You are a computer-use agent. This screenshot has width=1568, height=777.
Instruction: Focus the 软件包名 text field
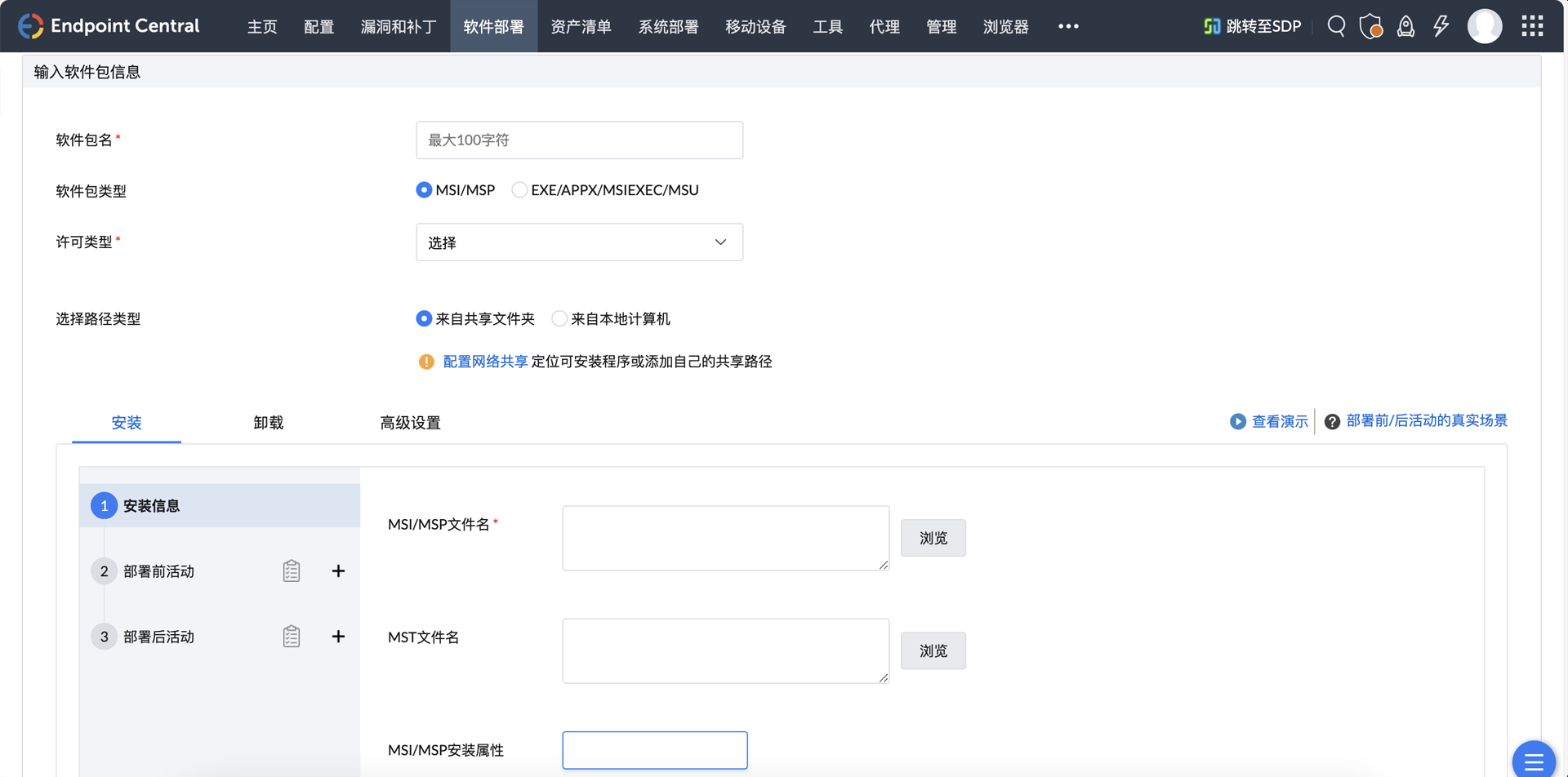(x=579, y=140)
